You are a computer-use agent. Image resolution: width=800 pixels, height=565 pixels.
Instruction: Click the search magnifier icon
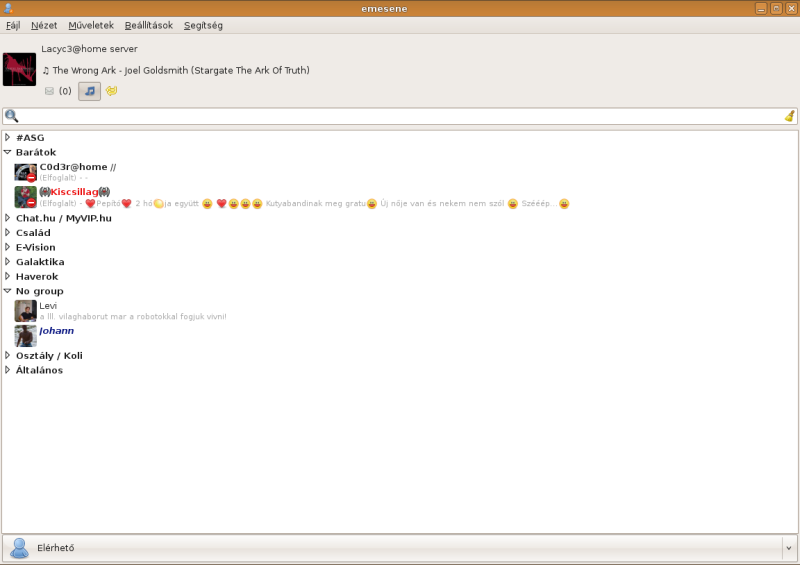[x=11, y=116]
